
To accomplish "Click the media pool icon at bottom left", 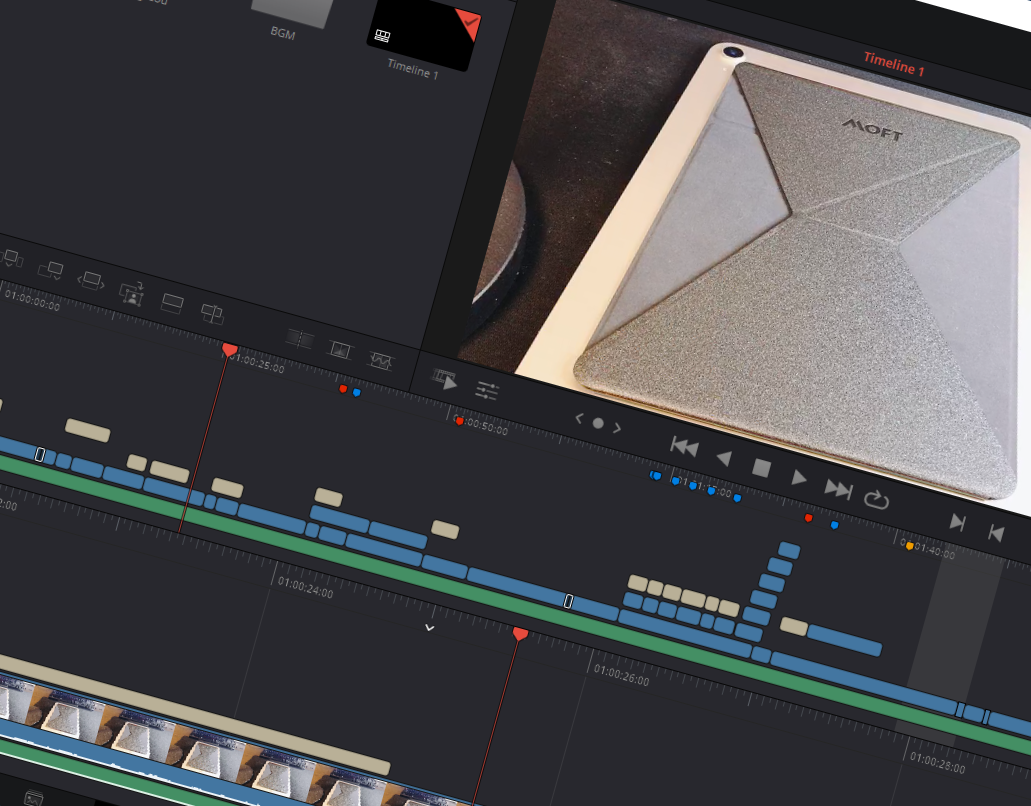I will [x=34, y=799].
